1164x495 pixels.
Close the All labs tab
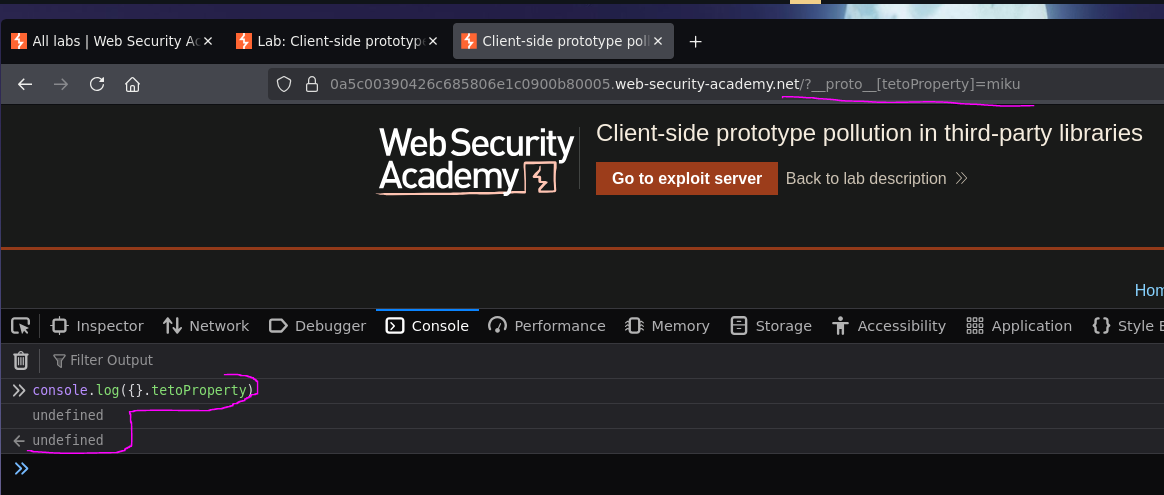[208, 42]
